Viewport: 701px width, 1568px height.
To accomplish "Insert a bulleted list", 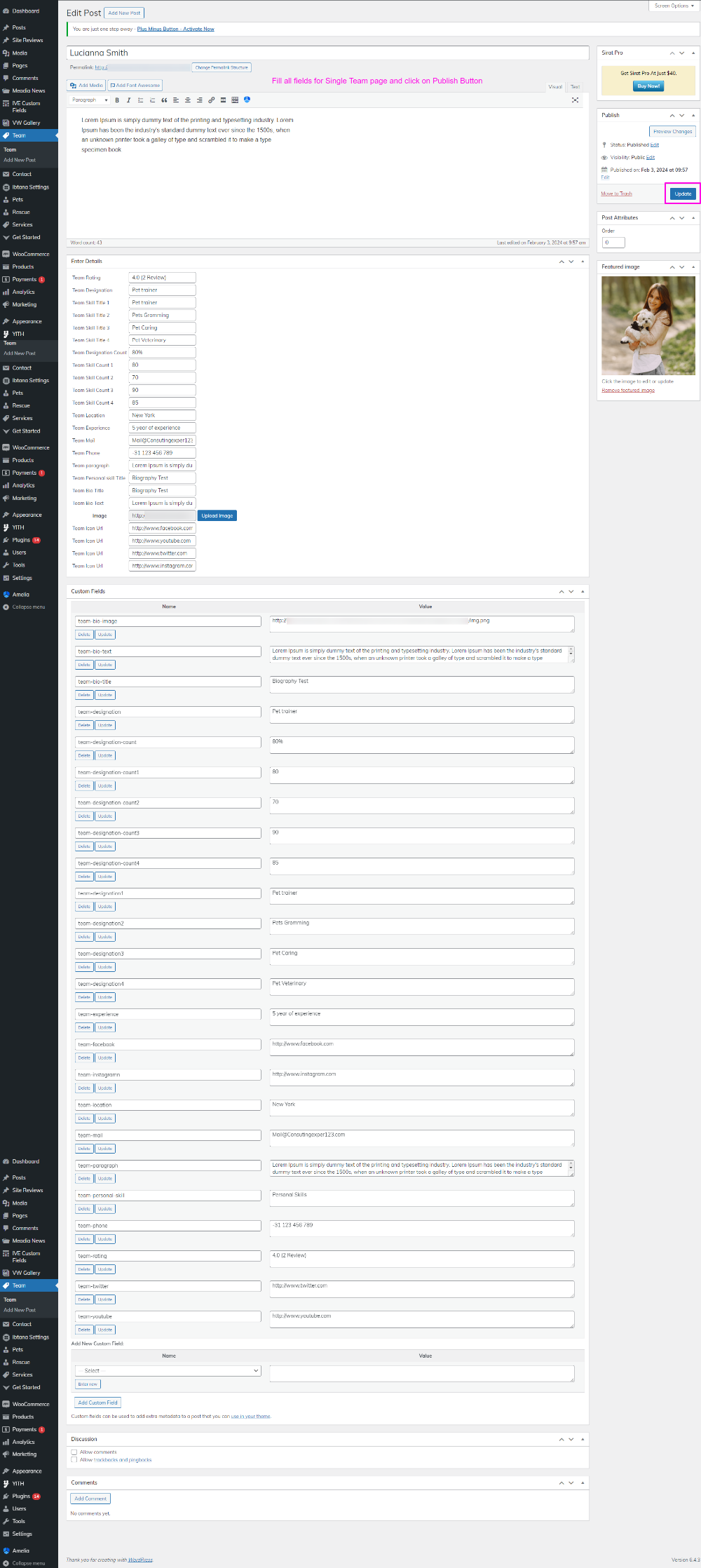I will pos(140,100).
